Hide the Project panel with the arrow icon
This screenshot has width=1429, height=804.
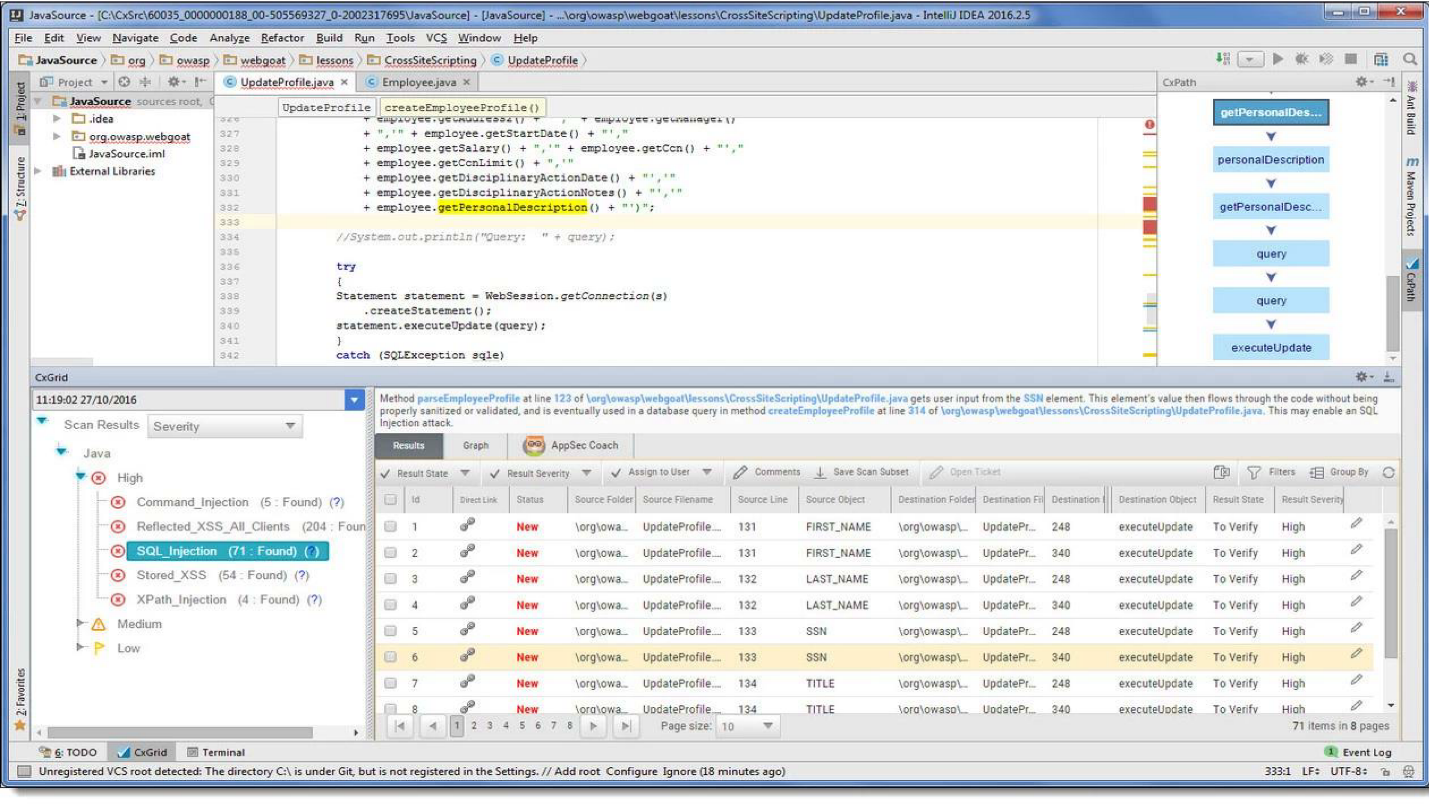(x=200, y=82)
